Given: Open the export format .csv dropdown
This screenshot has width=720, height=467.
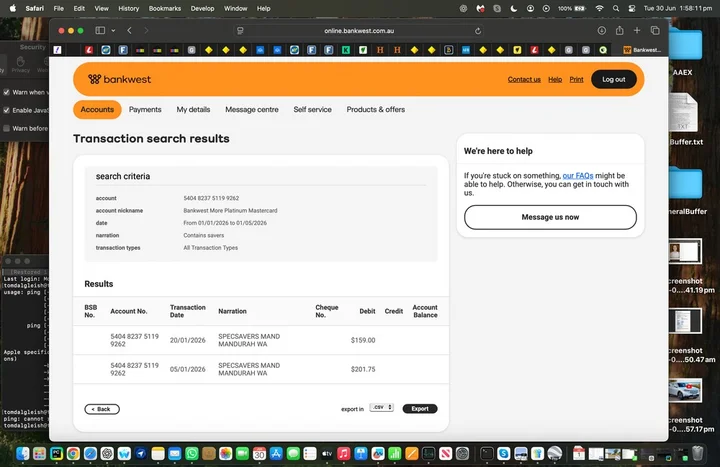Looking at the screenshot, I should click(x=382, y=407).
